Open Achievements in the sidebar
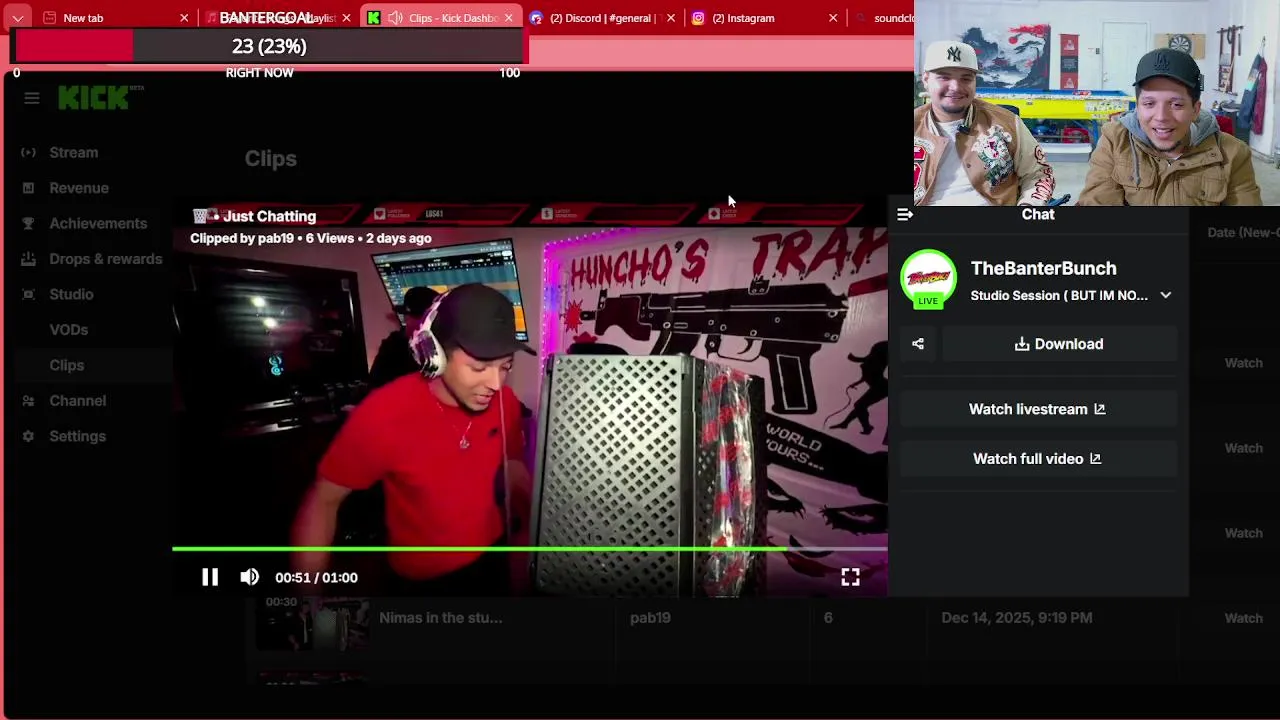 [98, 223]
